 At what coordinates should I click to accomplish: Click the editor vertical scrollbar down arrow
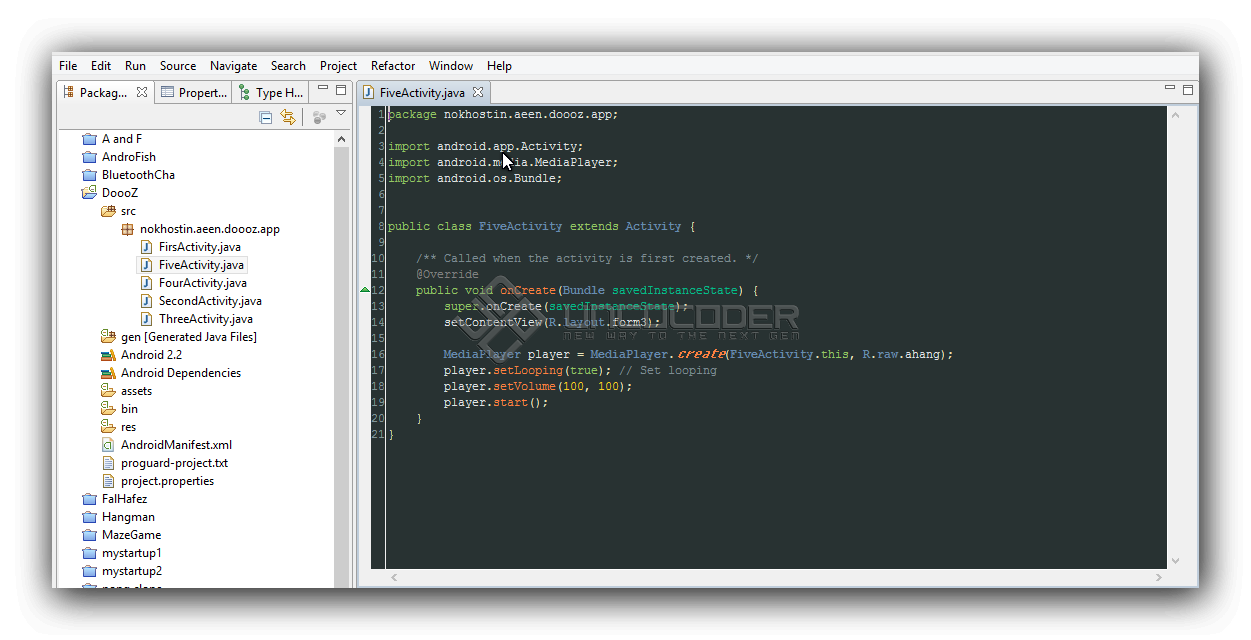click(1175, 561)
